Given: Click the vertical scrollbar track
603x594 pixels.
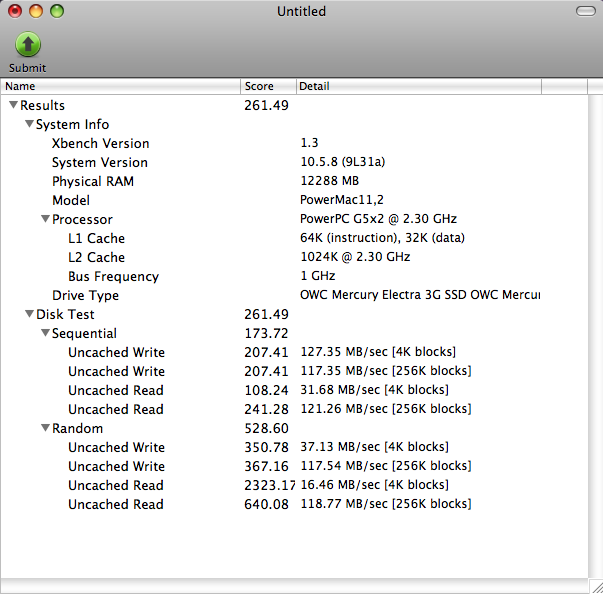Looking at the screenshot, I should click(595, 336).
